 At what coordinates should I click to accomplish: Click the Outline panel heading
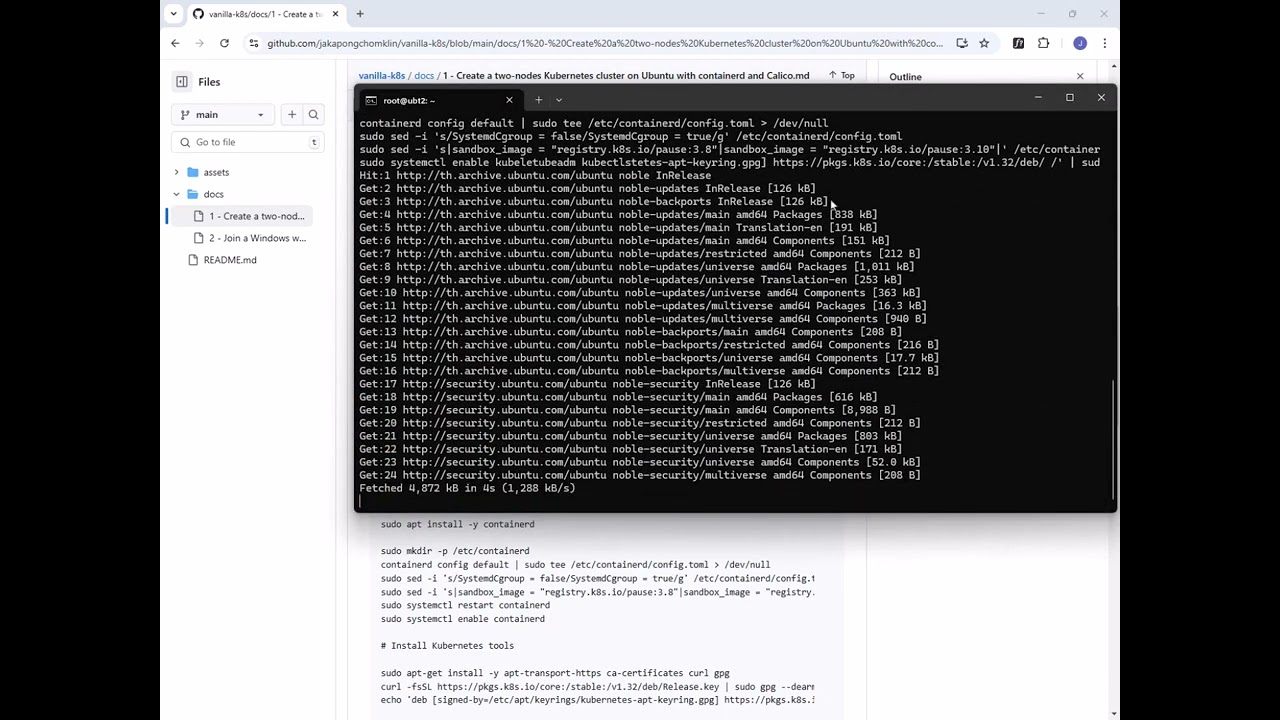905,77
